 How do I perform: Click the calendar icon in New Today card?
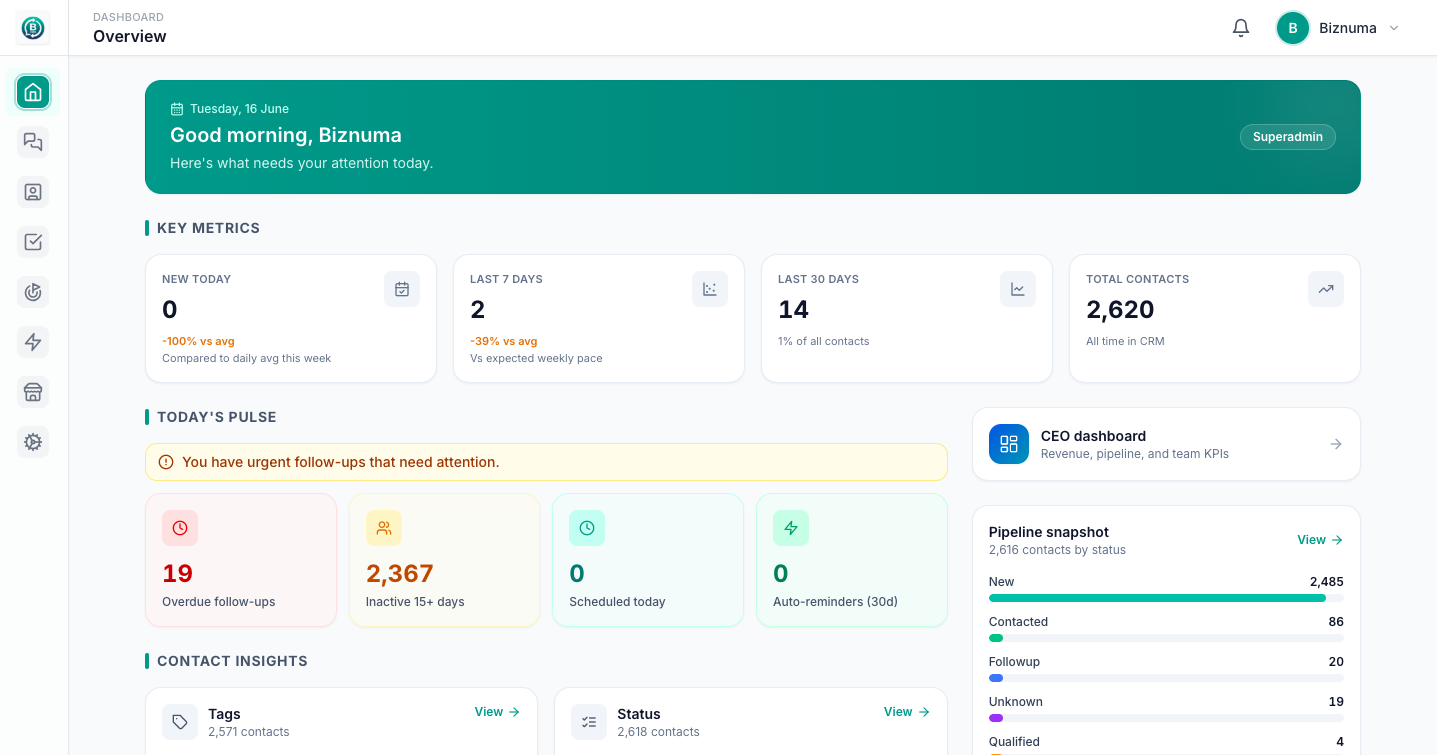402,289
